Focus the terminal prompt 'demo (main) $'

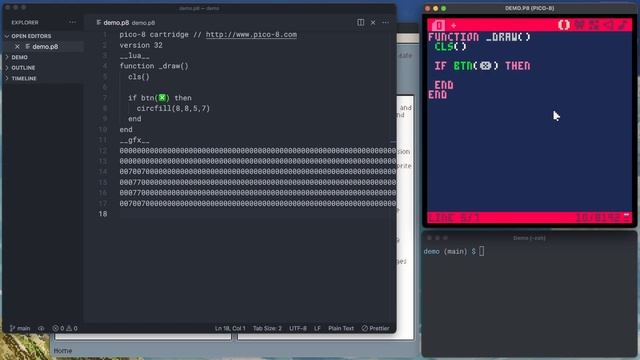450,251
